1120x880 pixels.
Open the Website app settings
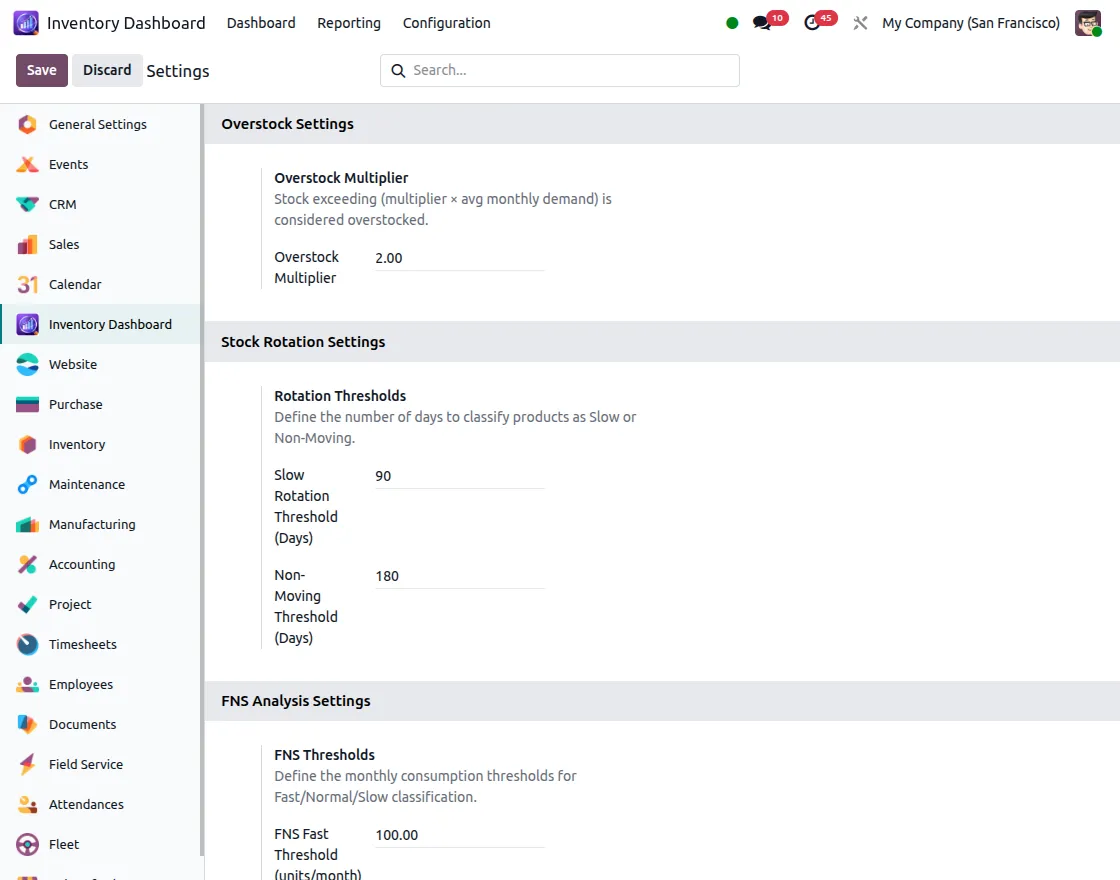71,364
